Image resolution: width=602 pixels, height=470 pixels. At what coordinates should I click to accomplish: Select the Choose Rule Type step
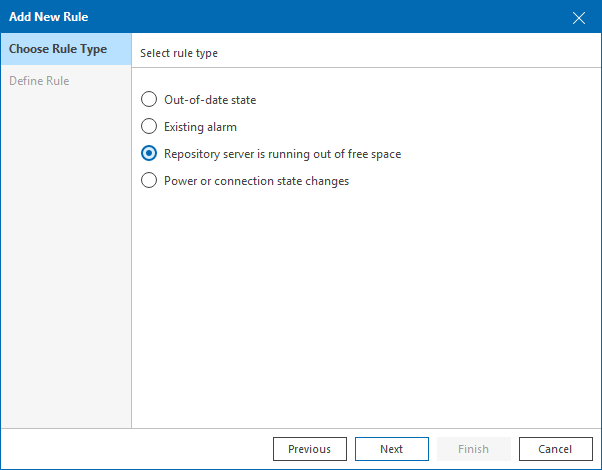(58, 50)
